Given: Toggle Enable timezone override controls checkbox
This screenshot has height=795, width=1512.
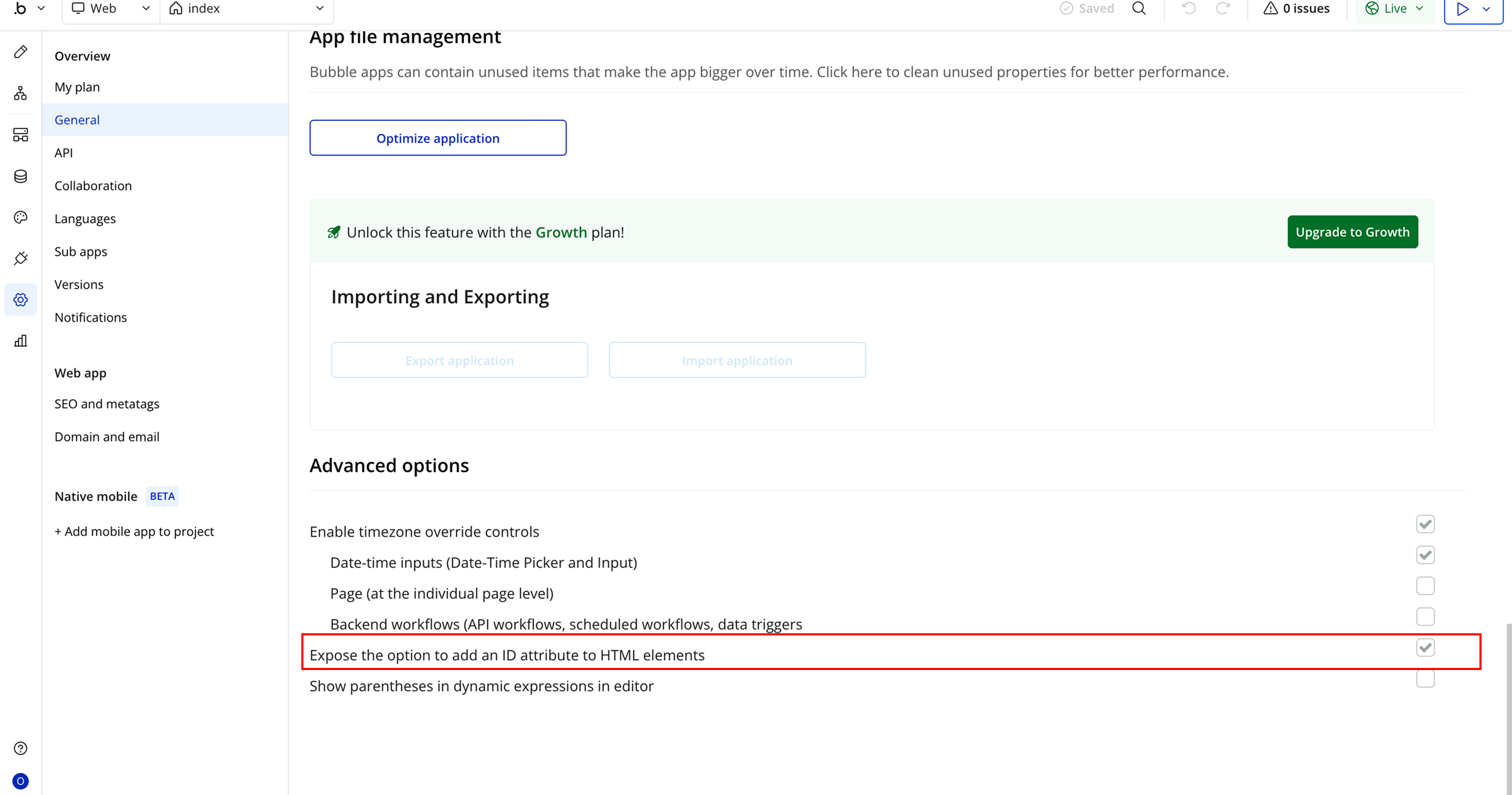Looking at the screenshot, I should pyautogui.click(x=1425, y=524).
